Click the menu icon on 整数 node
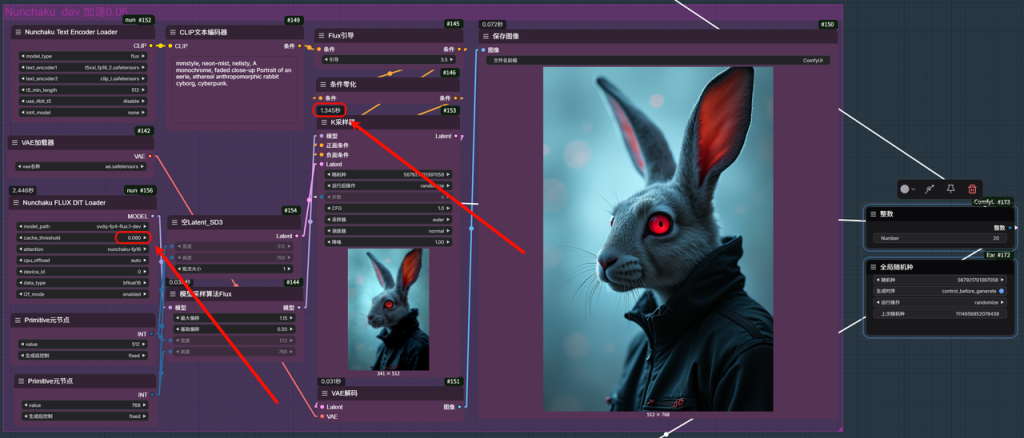1024x438 pixels. click(873, 213)
